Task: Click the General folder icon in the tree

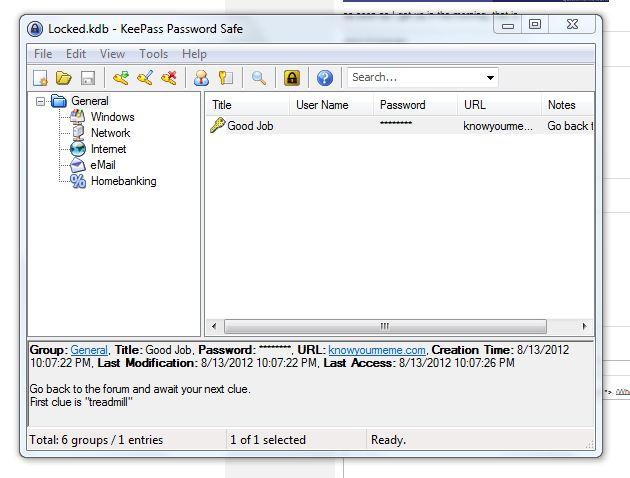Action: click(x=59, y=101)
